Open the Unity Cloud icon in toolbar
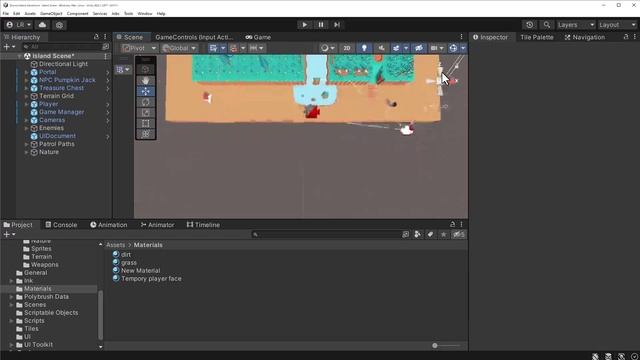This screenshot has height=360, width=640. [42, 25]
